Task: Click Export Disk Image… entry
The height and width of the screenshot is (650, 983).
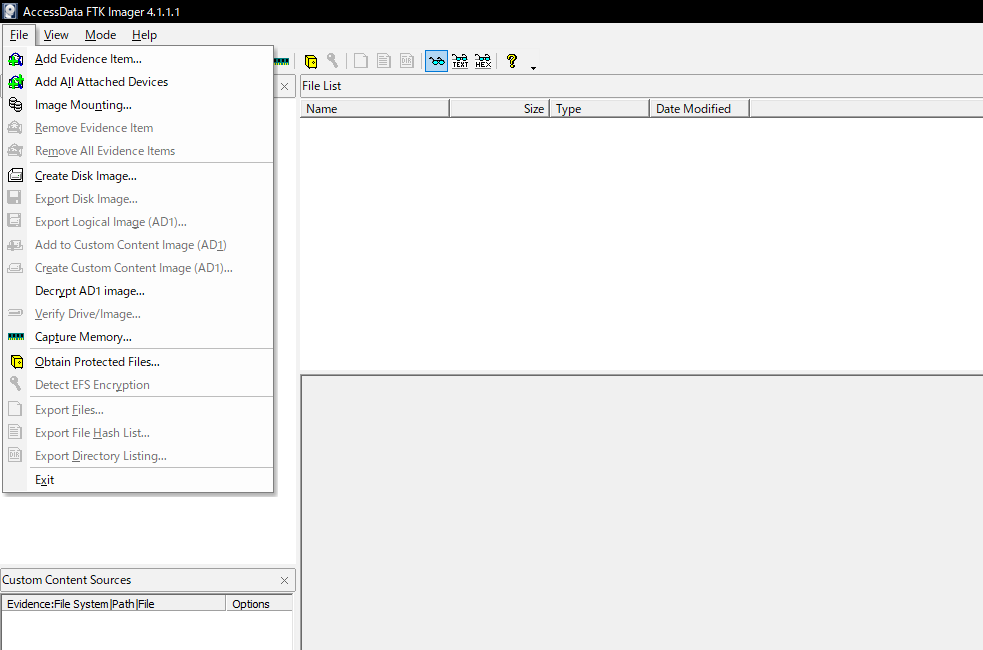Action: tap(139, 199)
